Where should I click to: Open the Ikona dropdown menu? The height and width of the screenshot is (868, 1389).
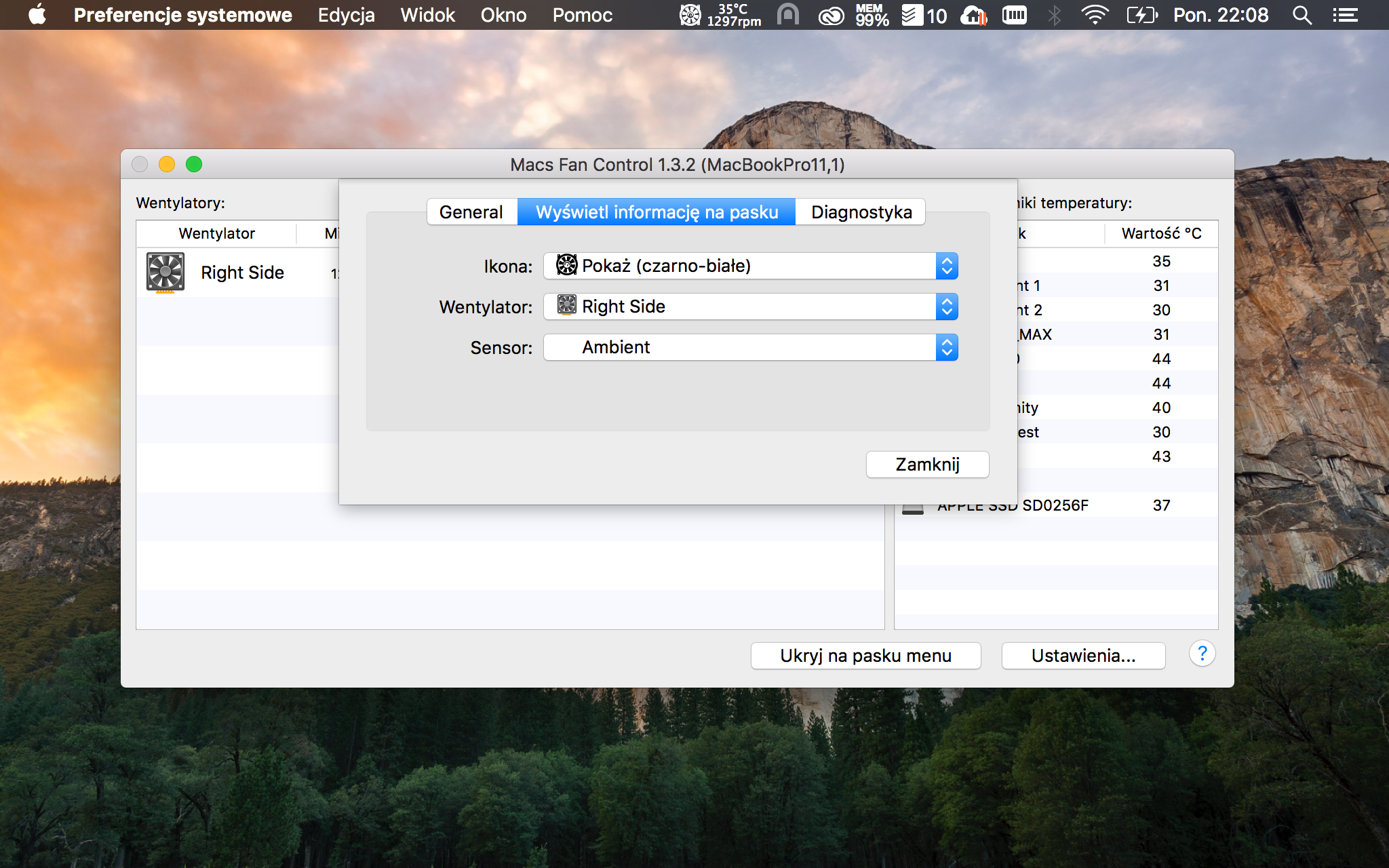(x=750, y=266)
